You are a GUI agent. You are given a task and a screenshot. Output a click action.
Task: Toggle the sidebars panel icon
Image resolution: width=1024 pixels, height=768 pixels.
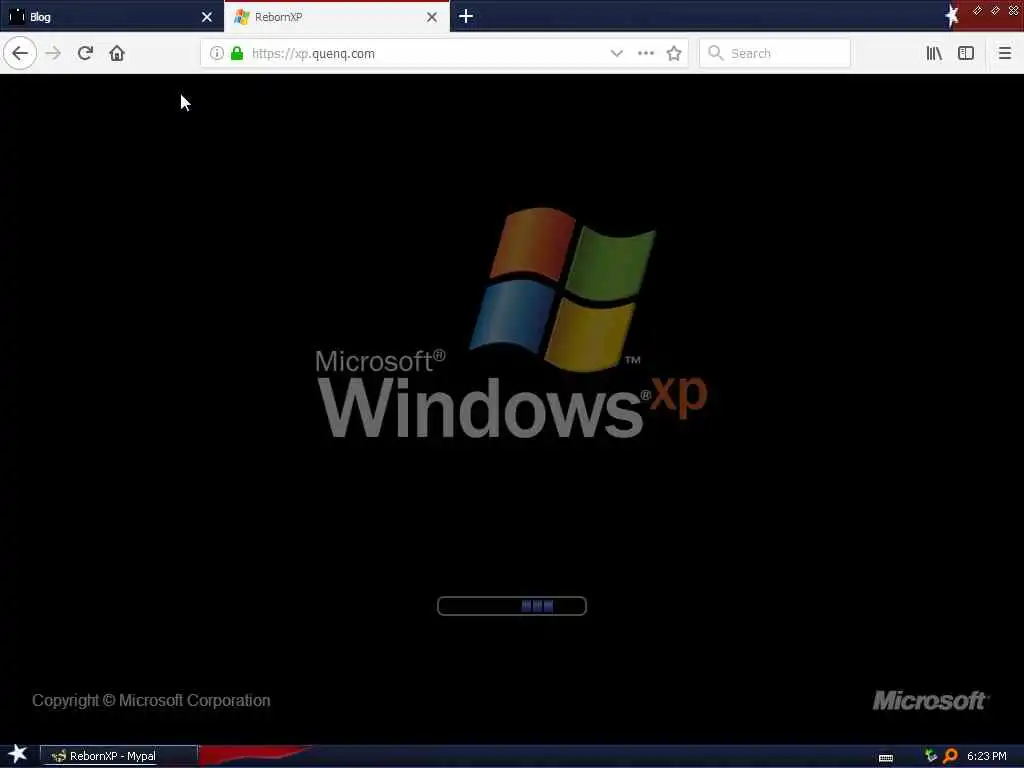click(x=966, y=53)
